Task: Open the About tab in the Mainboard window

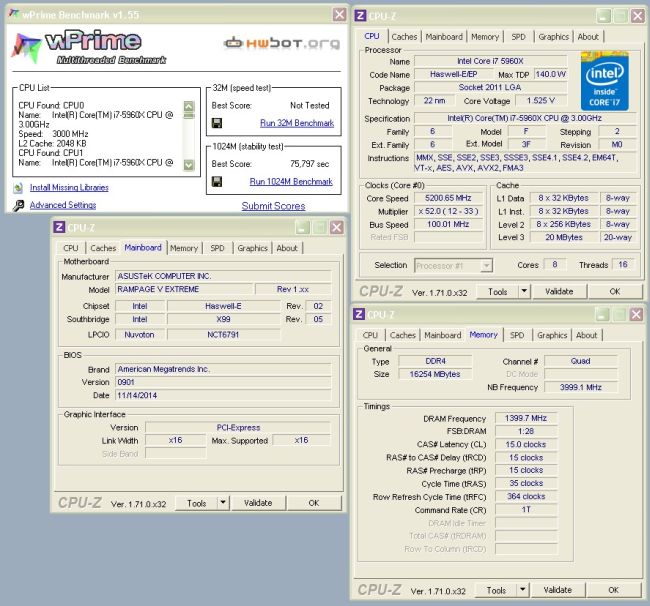Action: (287, 248)
